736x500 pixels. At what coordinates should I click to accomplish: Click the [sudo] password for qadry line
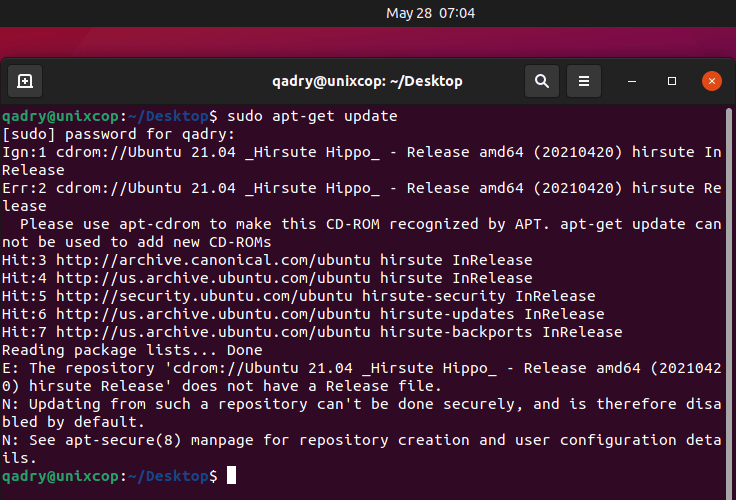(x=118, y=134)
